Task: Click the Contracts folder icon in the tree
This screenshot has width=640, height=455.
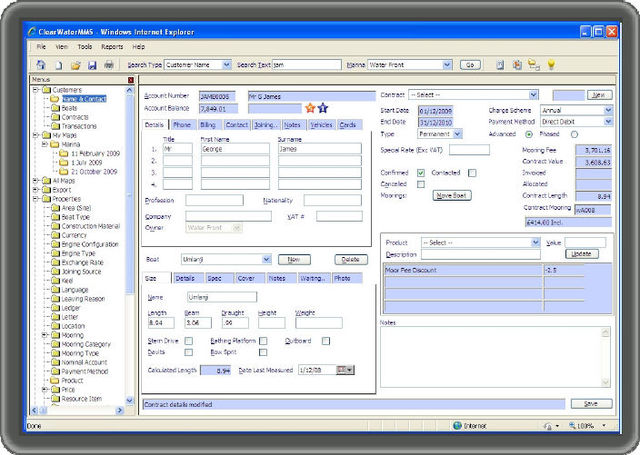Action: point(56,117)
